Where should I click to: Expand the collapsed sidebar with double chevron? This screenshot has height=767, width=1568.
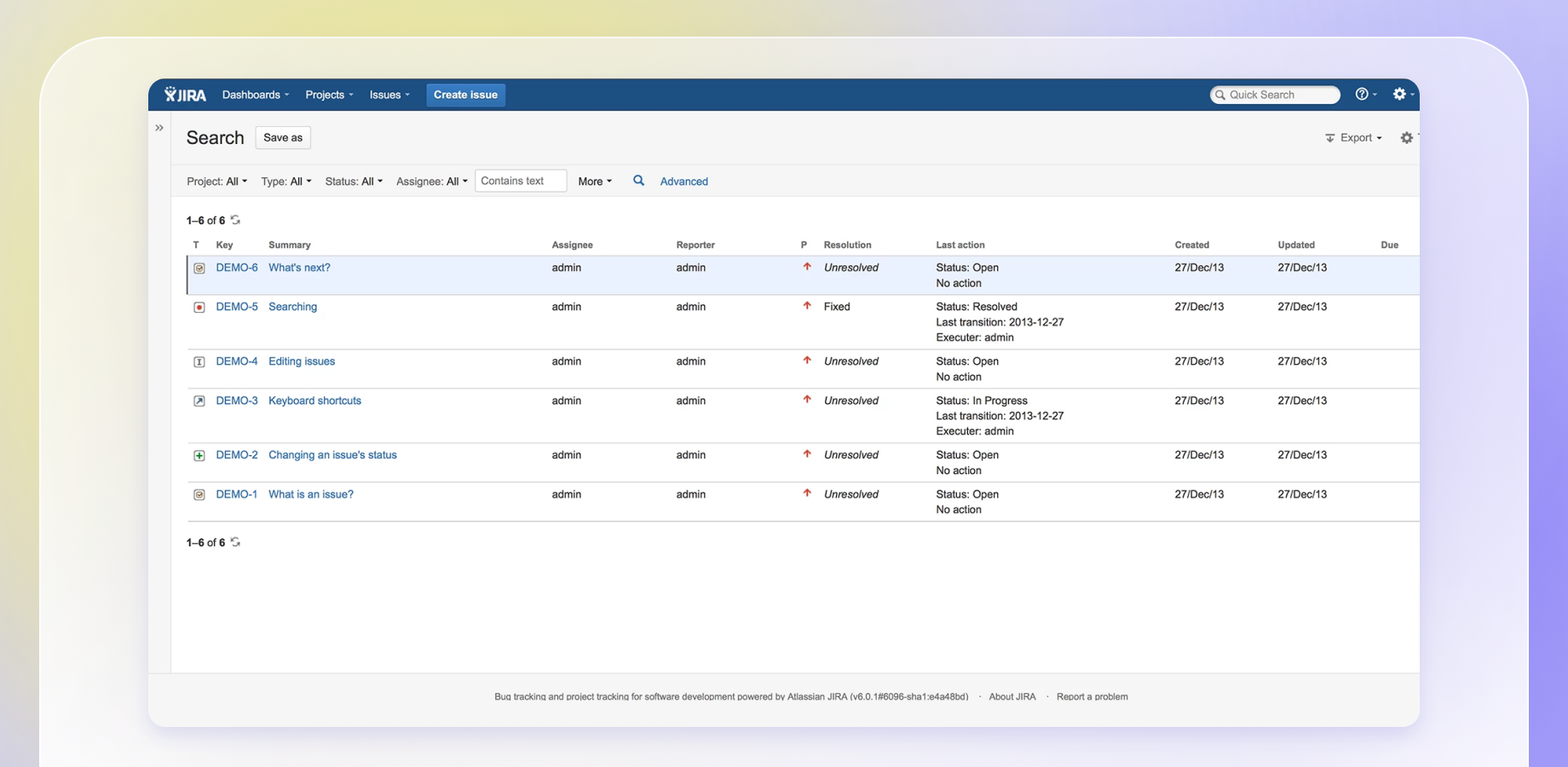159,128
